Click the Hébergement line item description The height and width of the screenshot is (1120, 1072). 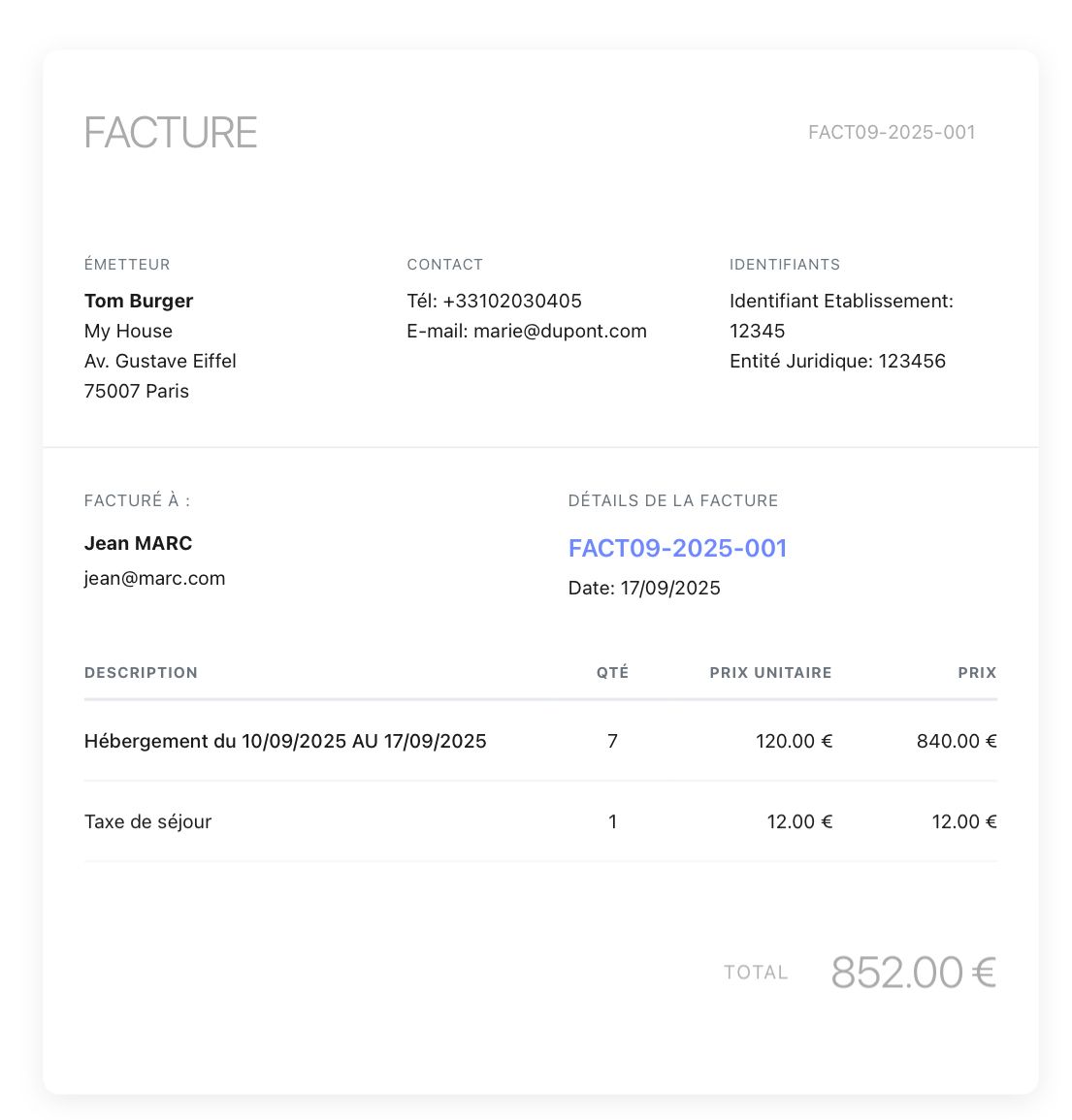285,741
